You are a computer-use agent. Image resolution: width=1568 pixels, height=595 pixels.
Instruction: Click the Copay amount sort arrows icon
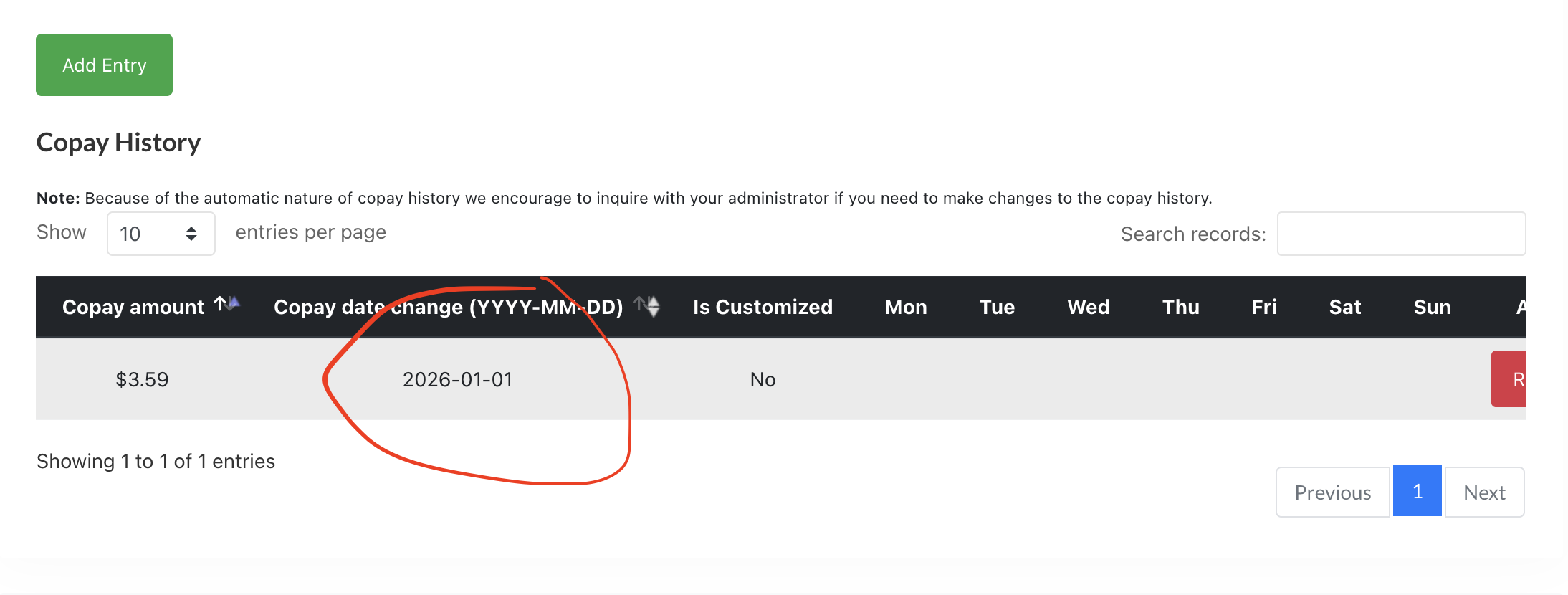point(226,305)
